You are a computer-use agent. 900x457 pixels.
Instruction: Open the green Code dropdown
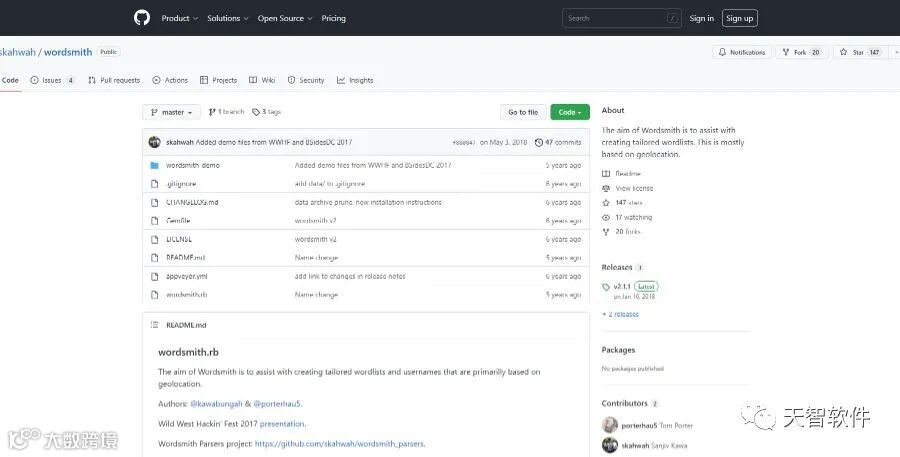pyautogui.click(x=570, y=113)
